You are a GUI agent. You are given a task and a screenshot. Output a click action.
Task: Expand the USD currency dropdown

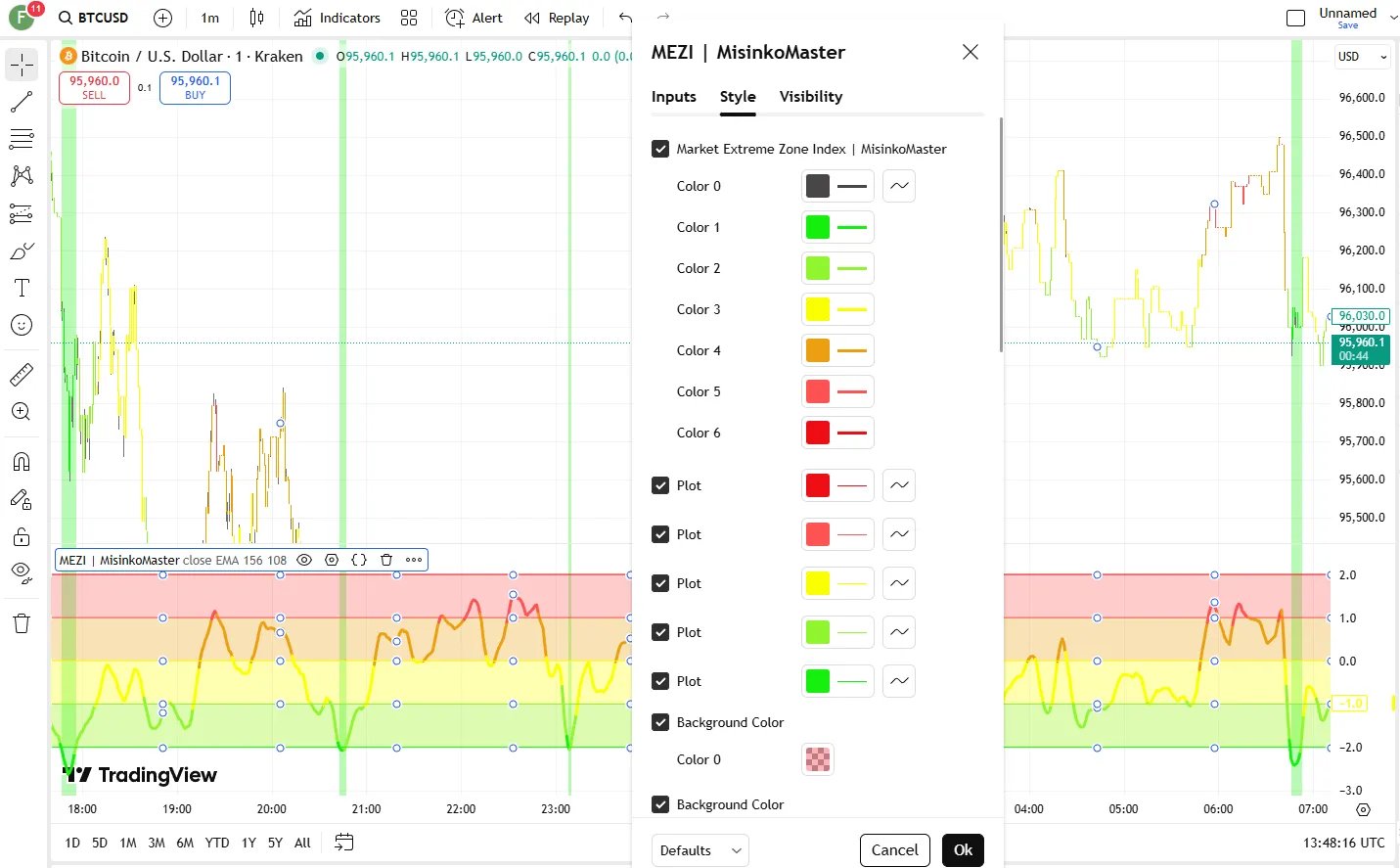point(1363,57)
